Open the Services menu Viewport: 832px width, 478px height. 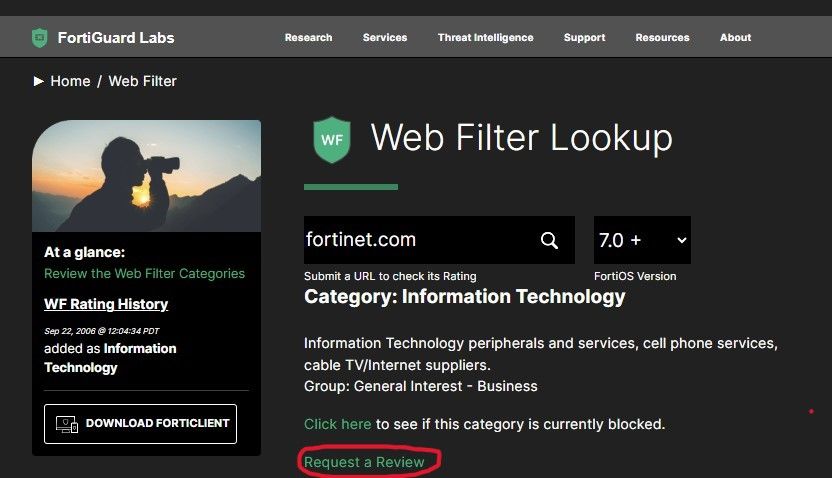[385, 38]
